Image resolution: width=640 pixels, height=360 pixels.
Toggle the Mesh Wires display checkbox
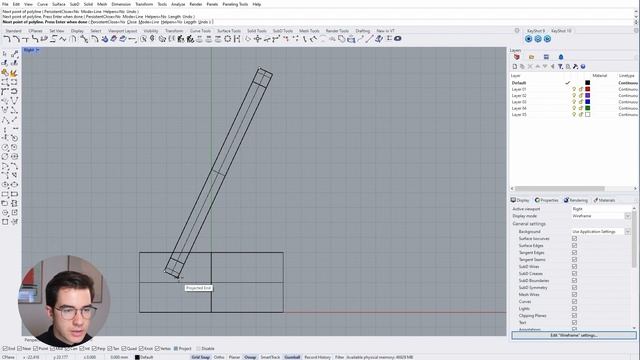click(574, 295)
